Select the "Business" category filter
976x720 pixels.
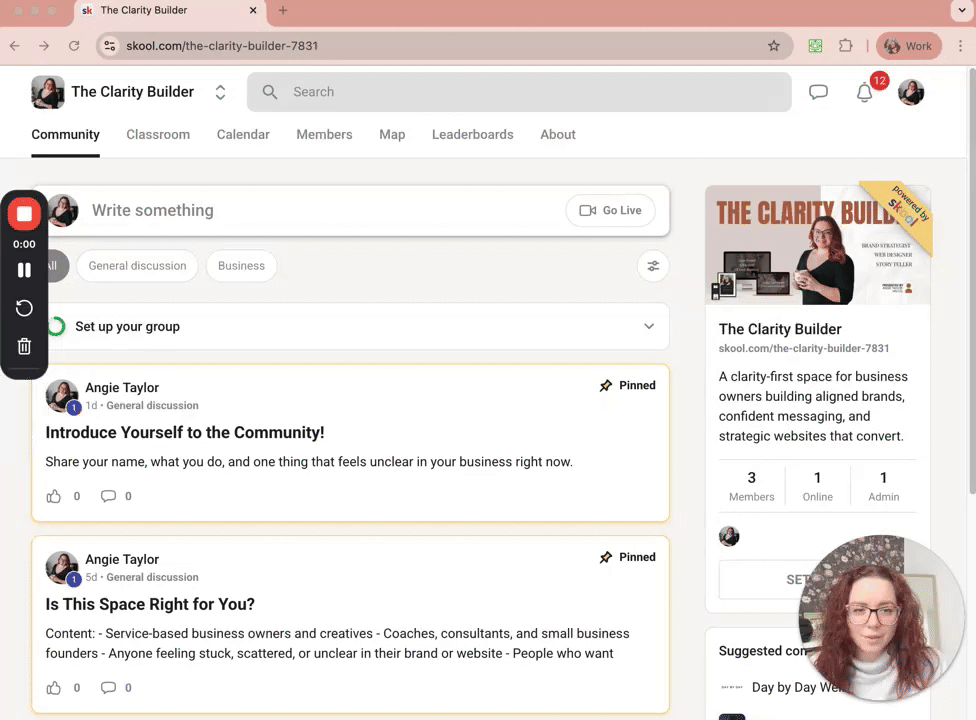[241, 265]
